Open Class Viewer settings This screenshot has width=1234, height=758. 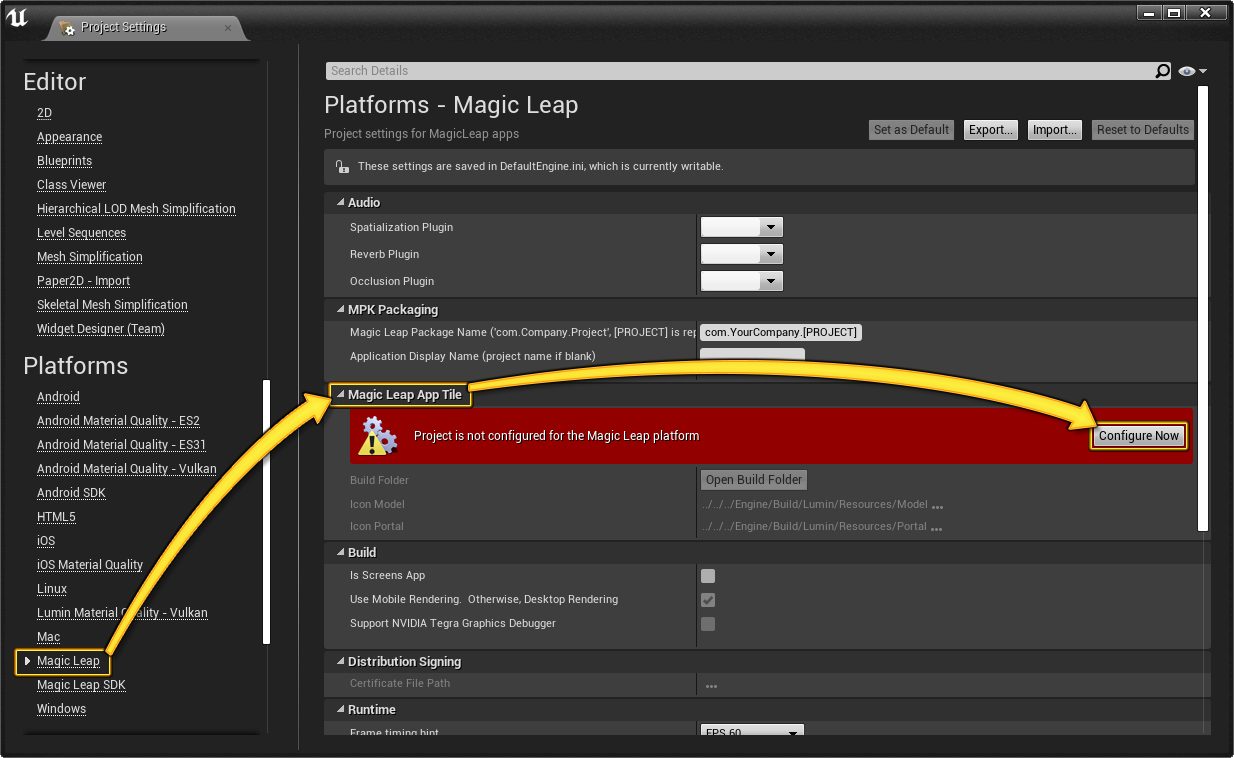(x=71, y=185)
